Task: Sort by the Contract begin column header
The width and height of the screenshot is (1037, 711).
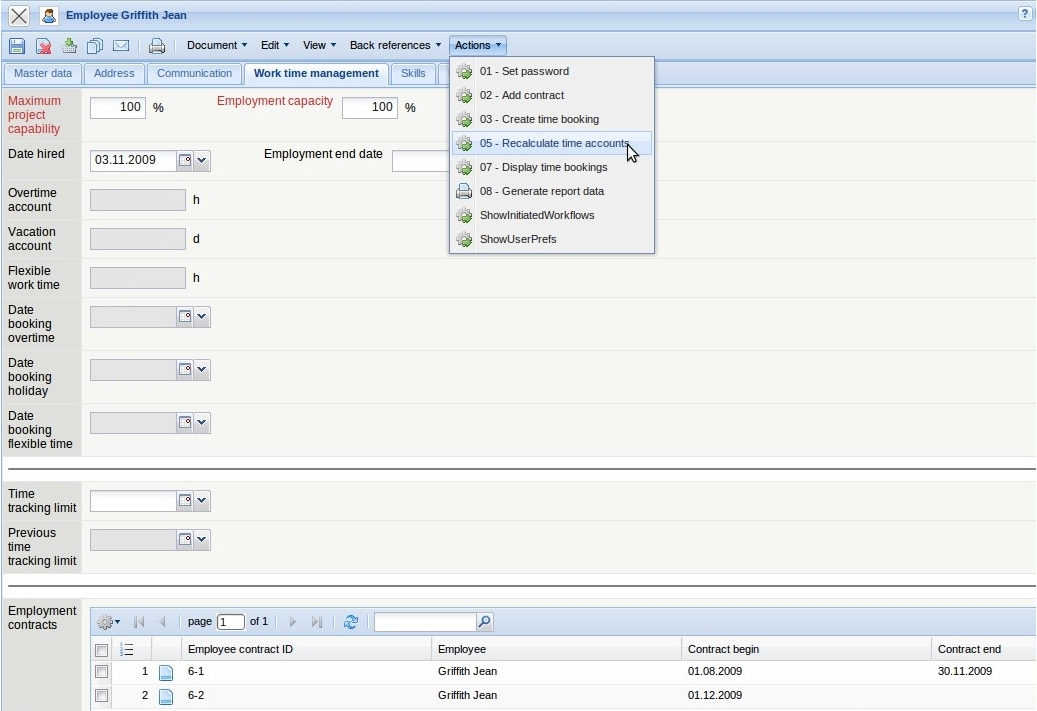Action: click(x=724, y=649)
